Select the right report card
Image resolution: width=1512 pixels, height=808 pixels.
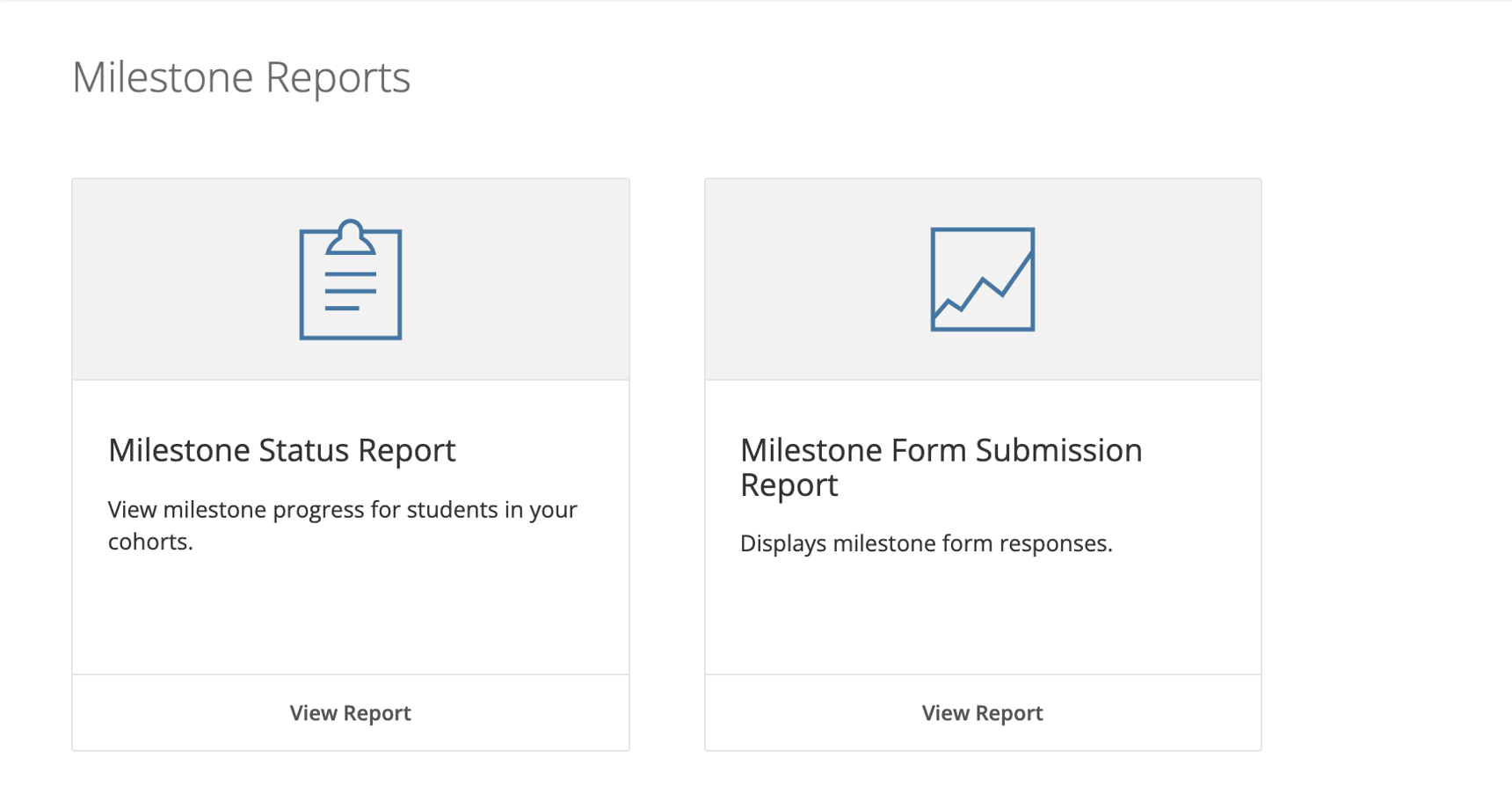click(x=982, y=464)
